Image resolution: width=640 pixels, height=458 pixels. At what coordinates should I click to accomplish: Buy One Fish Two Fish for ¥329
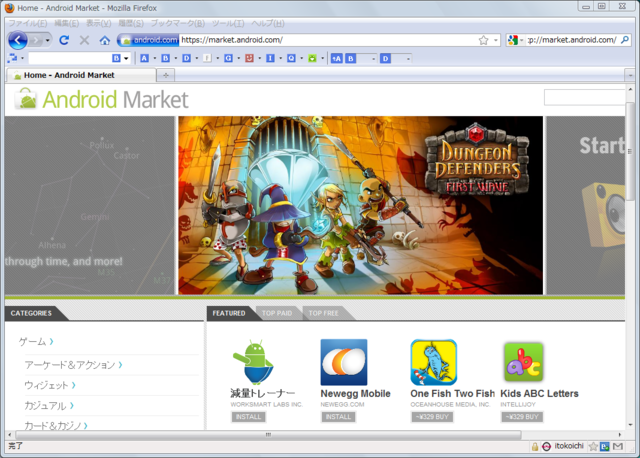tap(432, 417)
